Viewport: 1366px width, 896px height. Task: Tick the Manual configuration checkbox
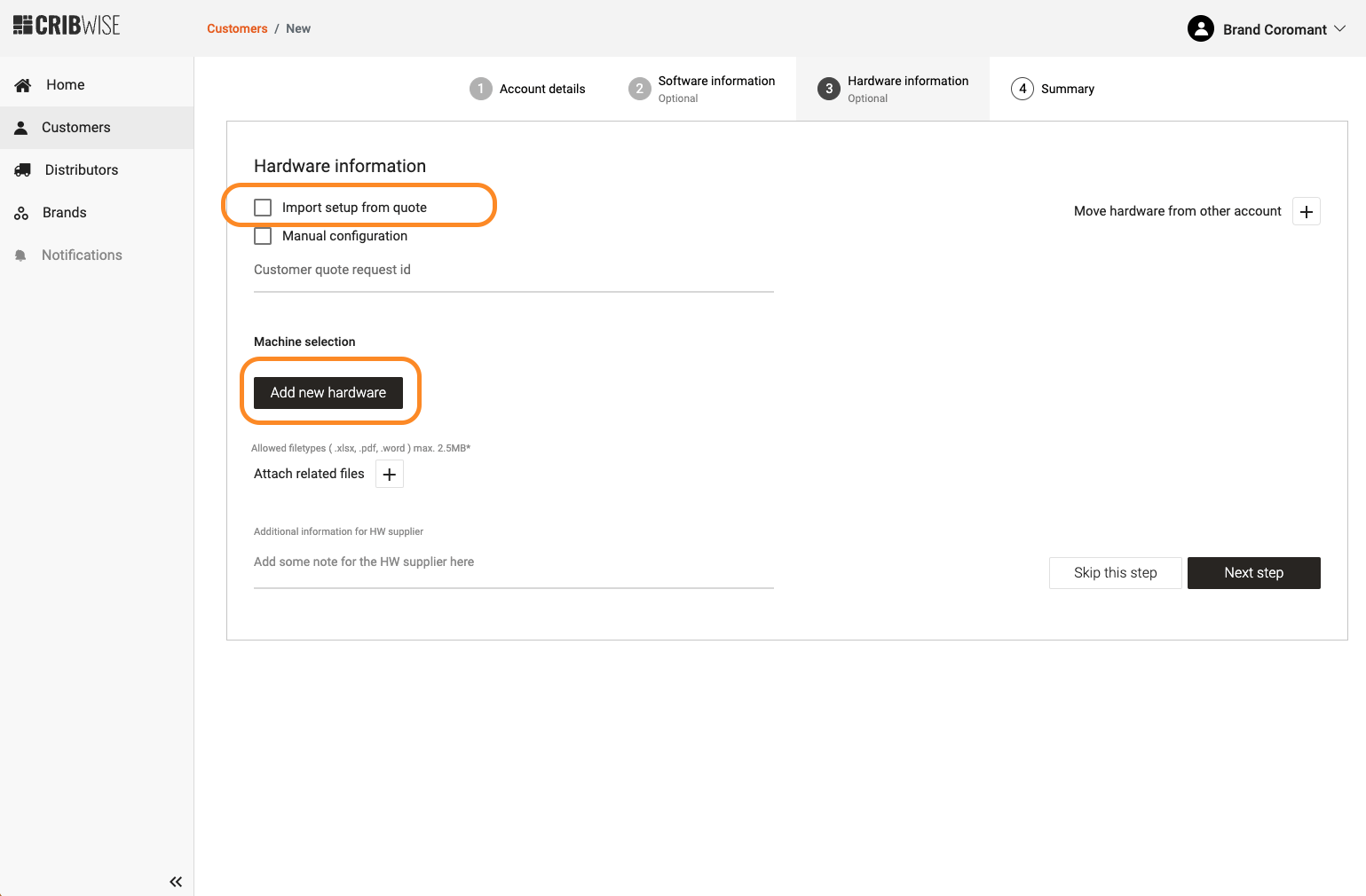tap(263, 236)
